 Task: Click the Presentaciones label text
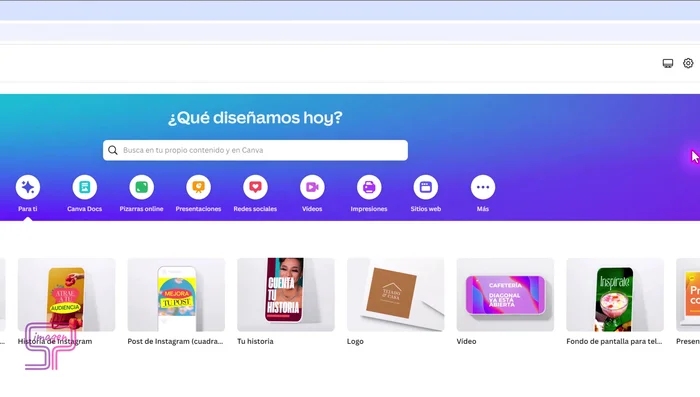(198, 209)
